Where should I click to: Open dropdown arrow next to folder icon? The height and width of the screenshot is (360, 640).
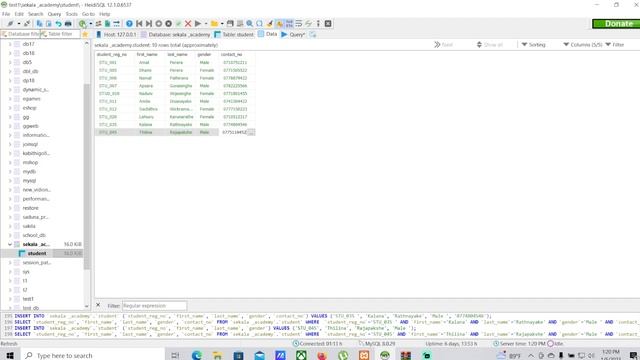(222, 24)
